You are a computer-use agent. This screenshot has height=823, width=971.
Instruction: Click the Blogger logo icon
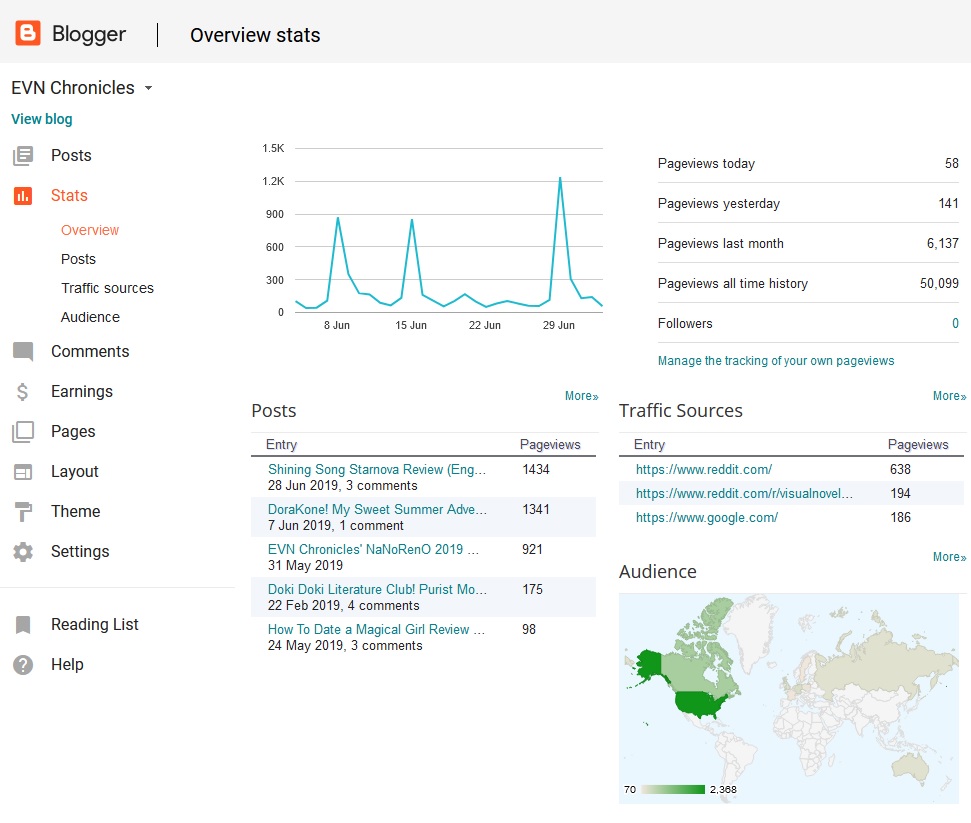[x=28, y=34]
